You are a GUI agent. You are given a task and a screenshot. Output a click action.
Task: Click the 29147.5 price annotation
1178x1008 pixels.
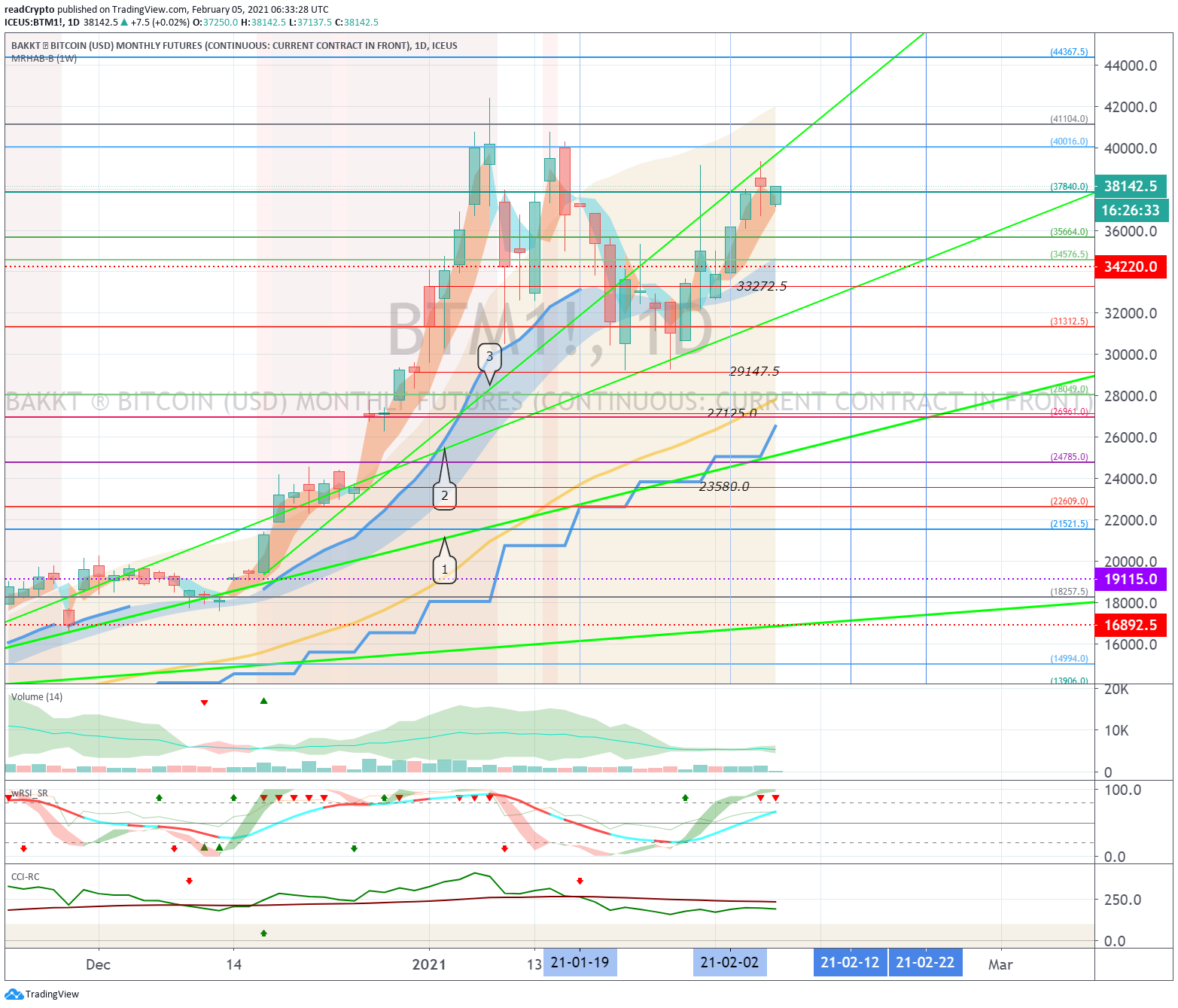[754, 371]
